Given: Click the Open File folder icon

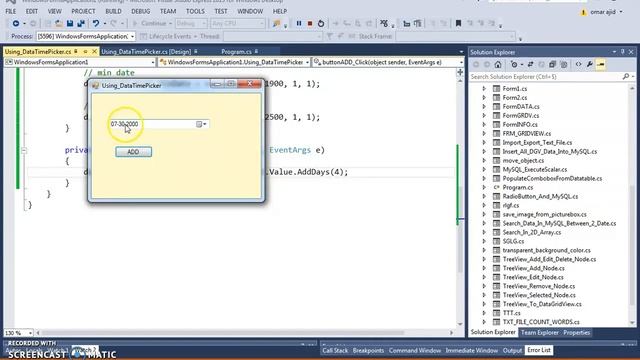Looking at the screenshot, I should (x=59, y=24).
